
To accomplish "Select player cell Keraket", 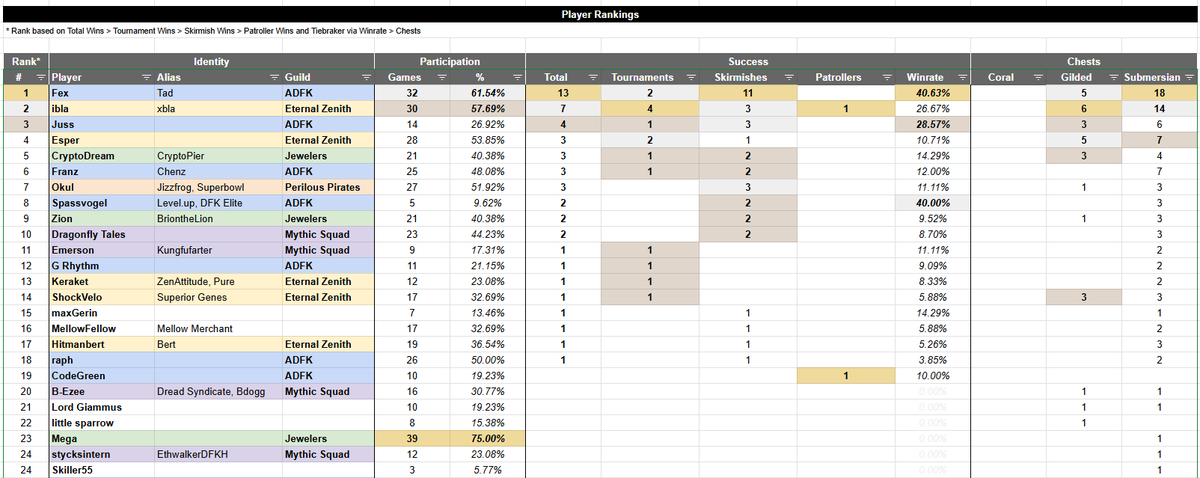I will (x=101, y=281).
